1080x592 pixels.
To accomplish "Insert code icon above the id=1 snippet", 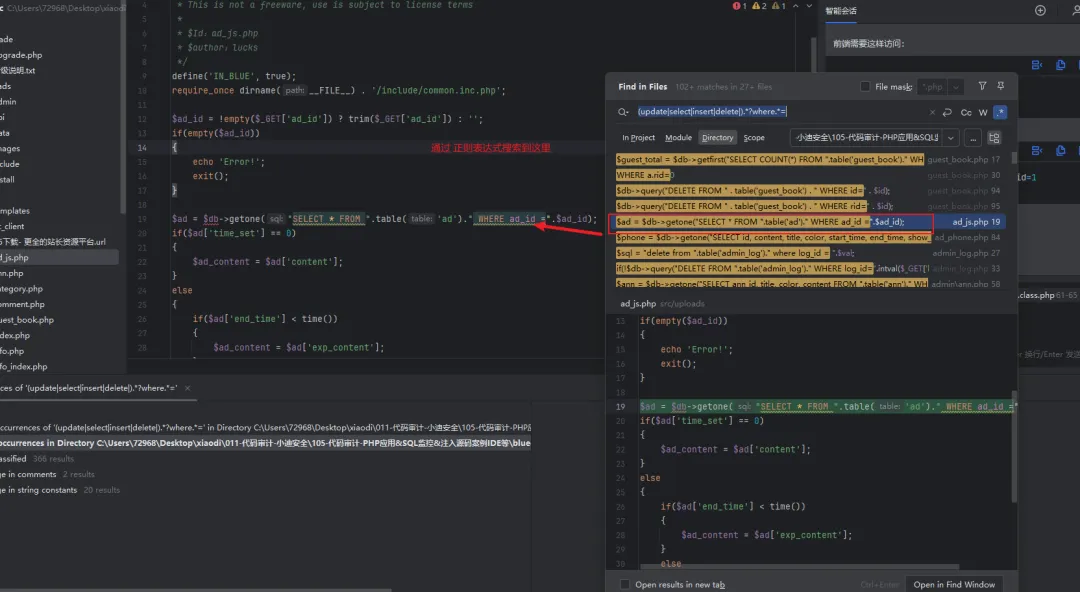I will (x=1037, y=150).
